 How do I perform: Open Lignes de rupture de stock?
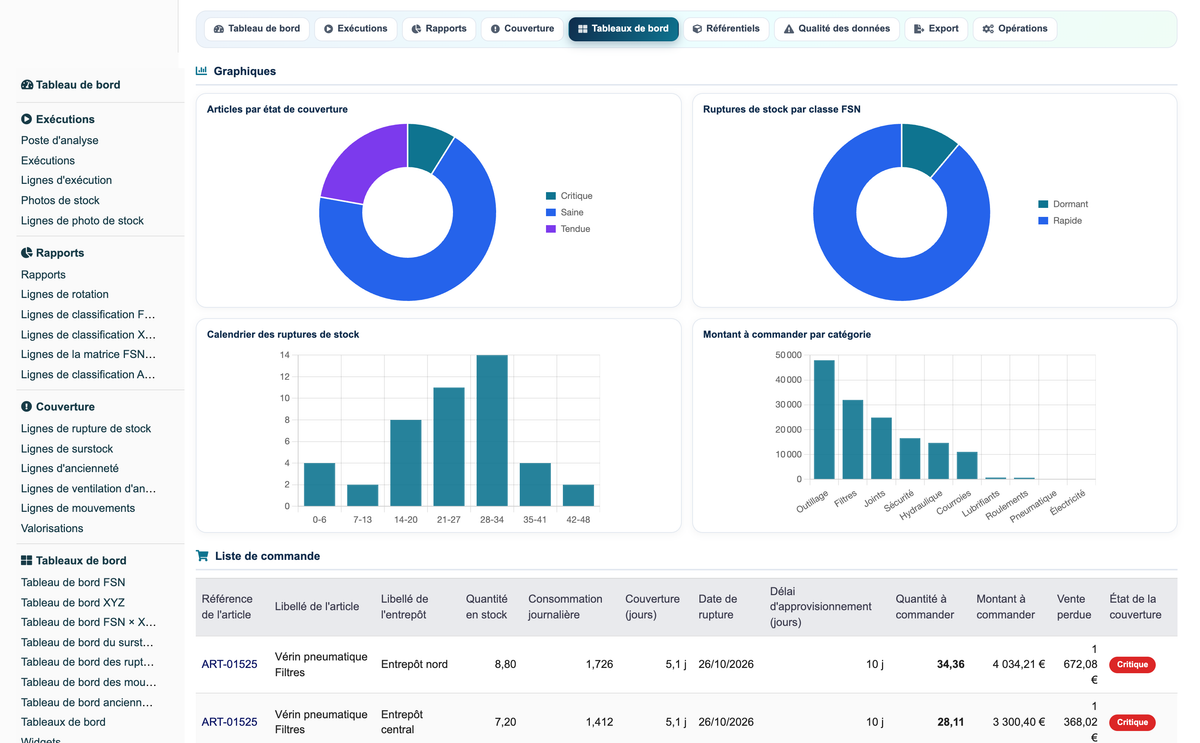pyautogui.click(x=86, y=429)
